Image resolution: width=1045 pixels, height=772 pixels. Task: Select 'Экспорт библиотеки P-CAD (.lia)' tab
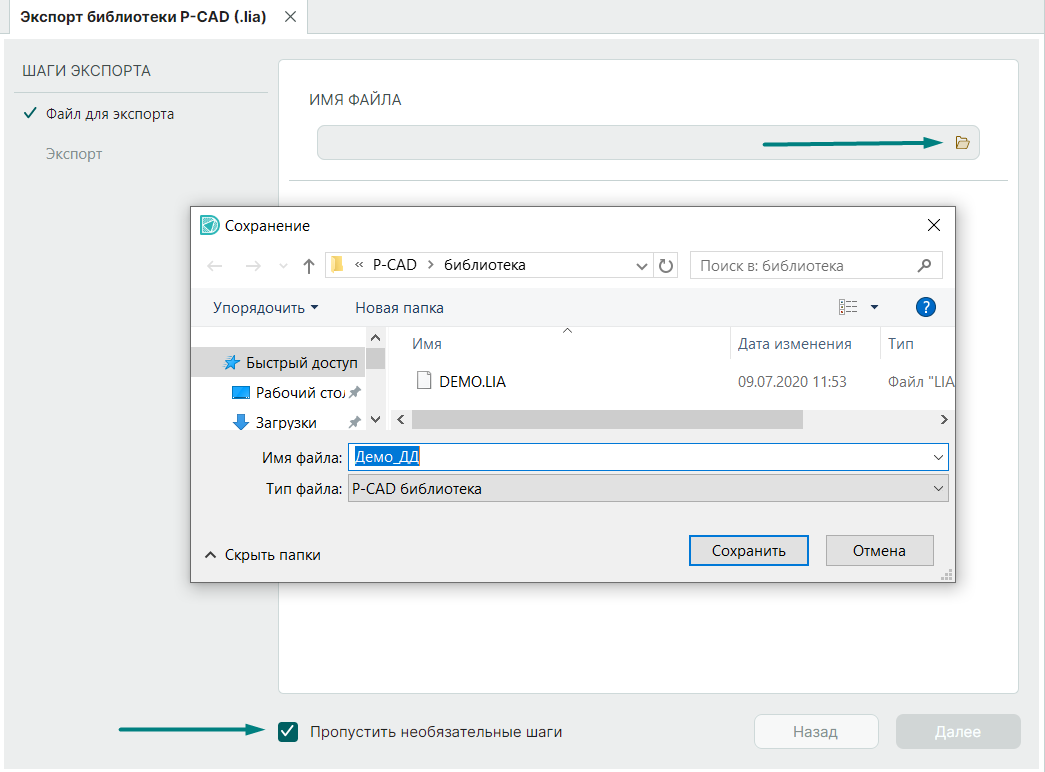tap(143, 18)
